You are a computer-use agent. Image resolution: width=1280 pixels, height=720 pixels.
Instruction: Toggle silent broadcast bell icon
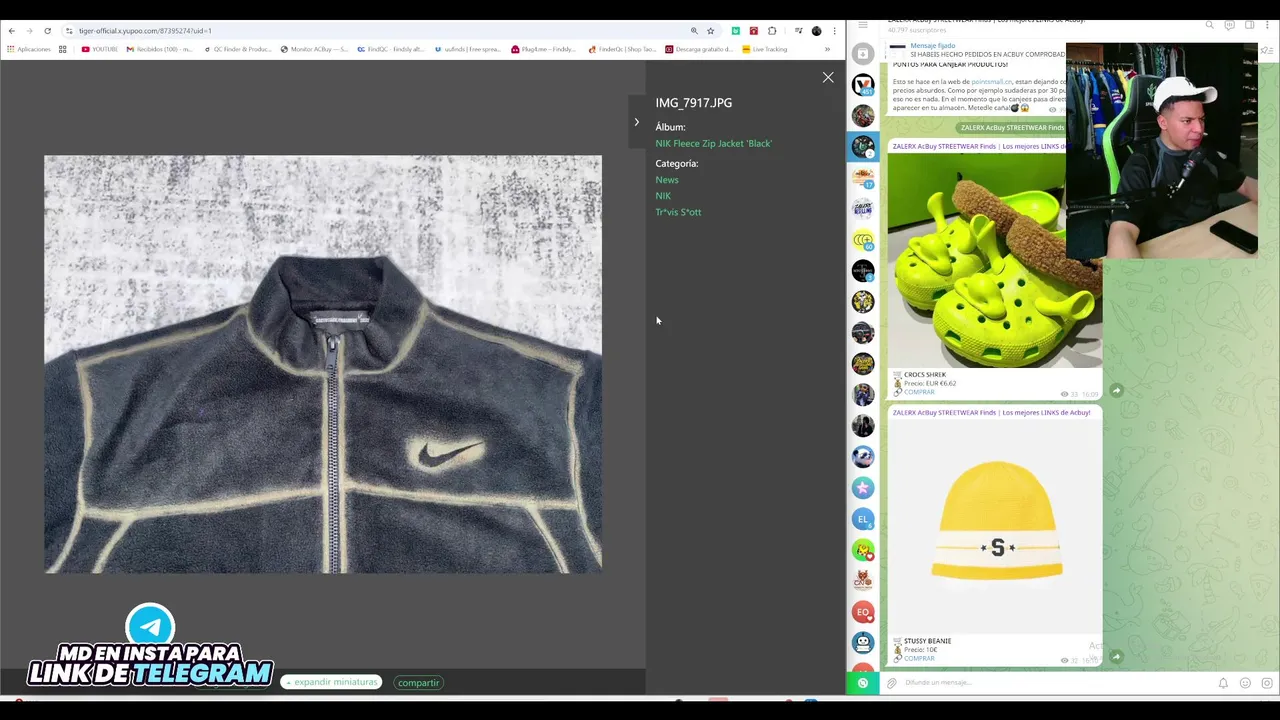point(1223,683)
